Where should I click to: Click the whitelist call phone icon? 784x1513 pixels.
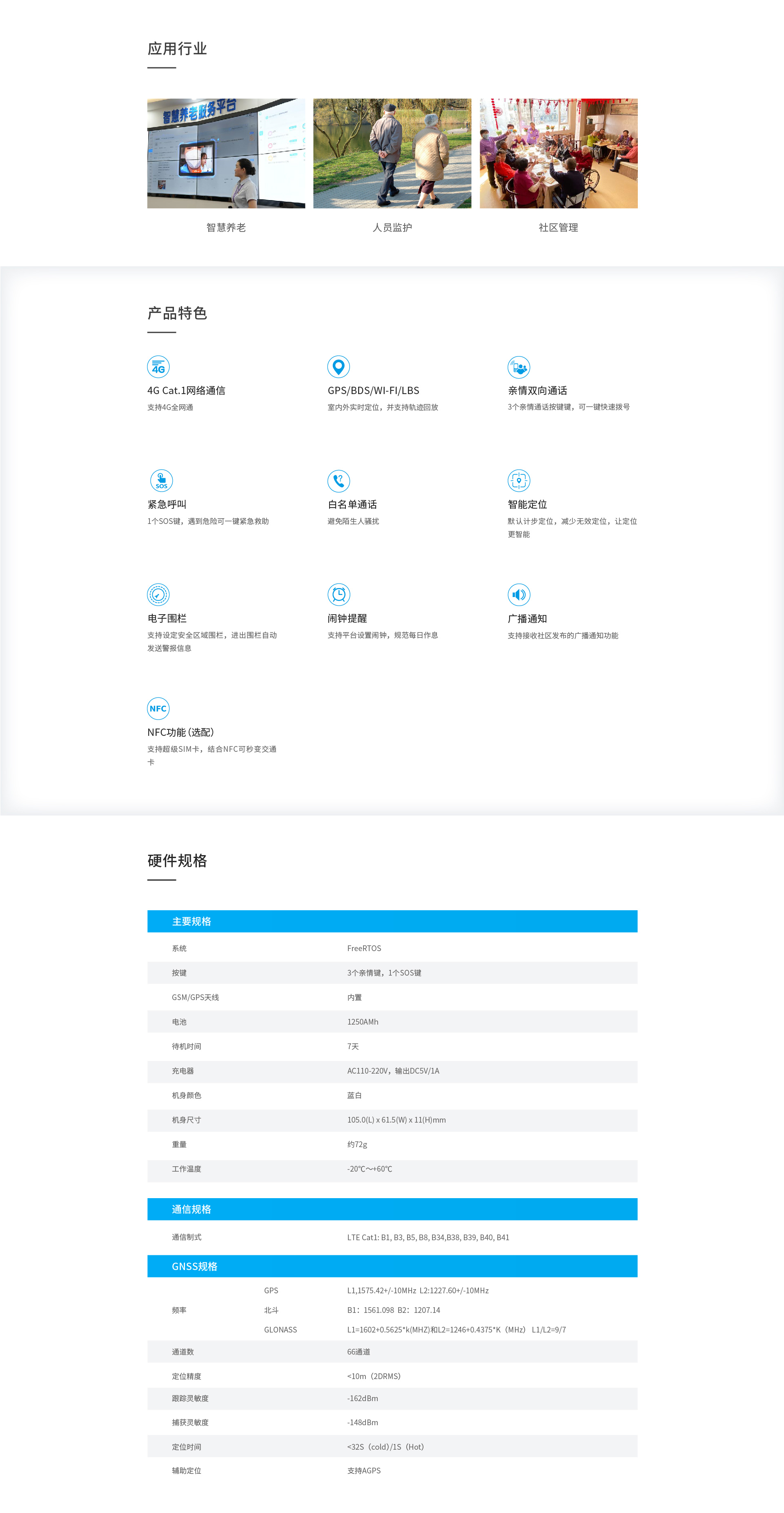tap(338, 481)
